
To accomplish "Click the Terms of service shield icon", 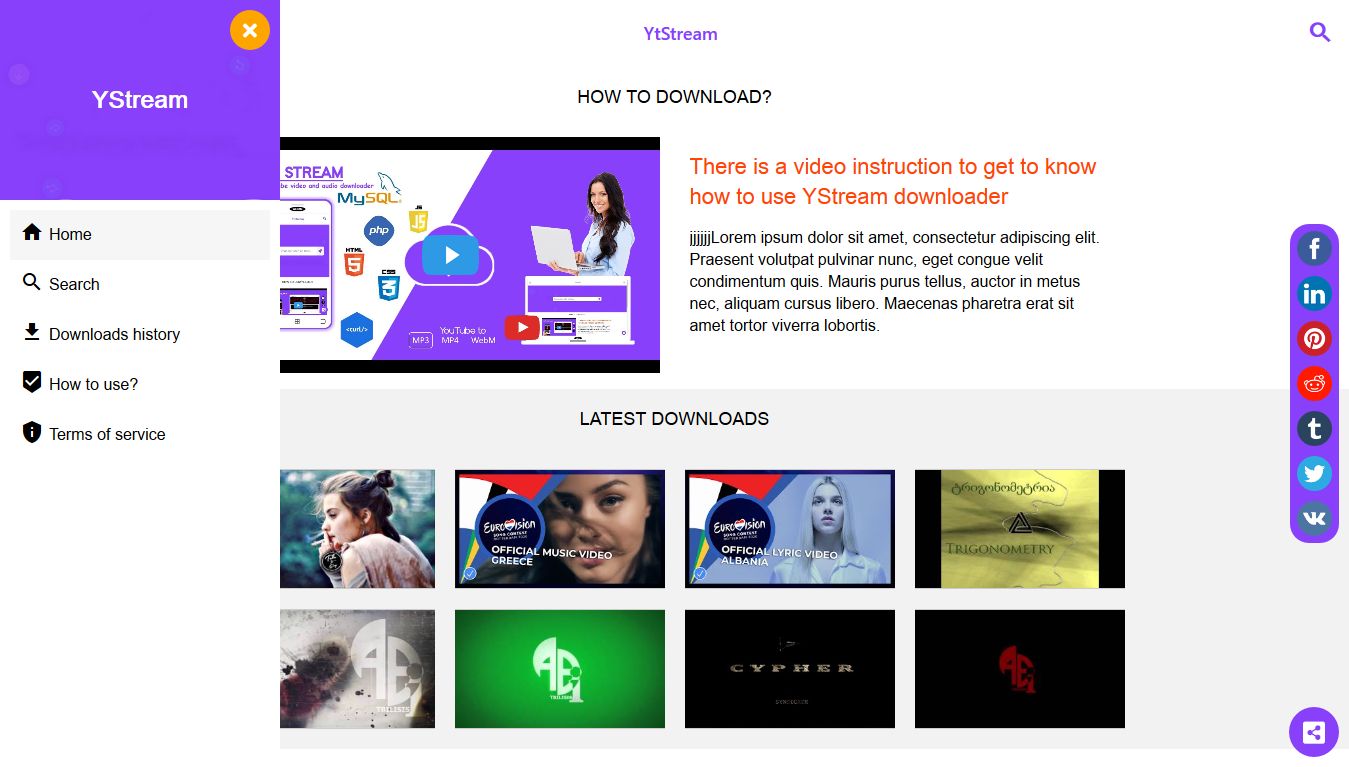I will point(32,433).
